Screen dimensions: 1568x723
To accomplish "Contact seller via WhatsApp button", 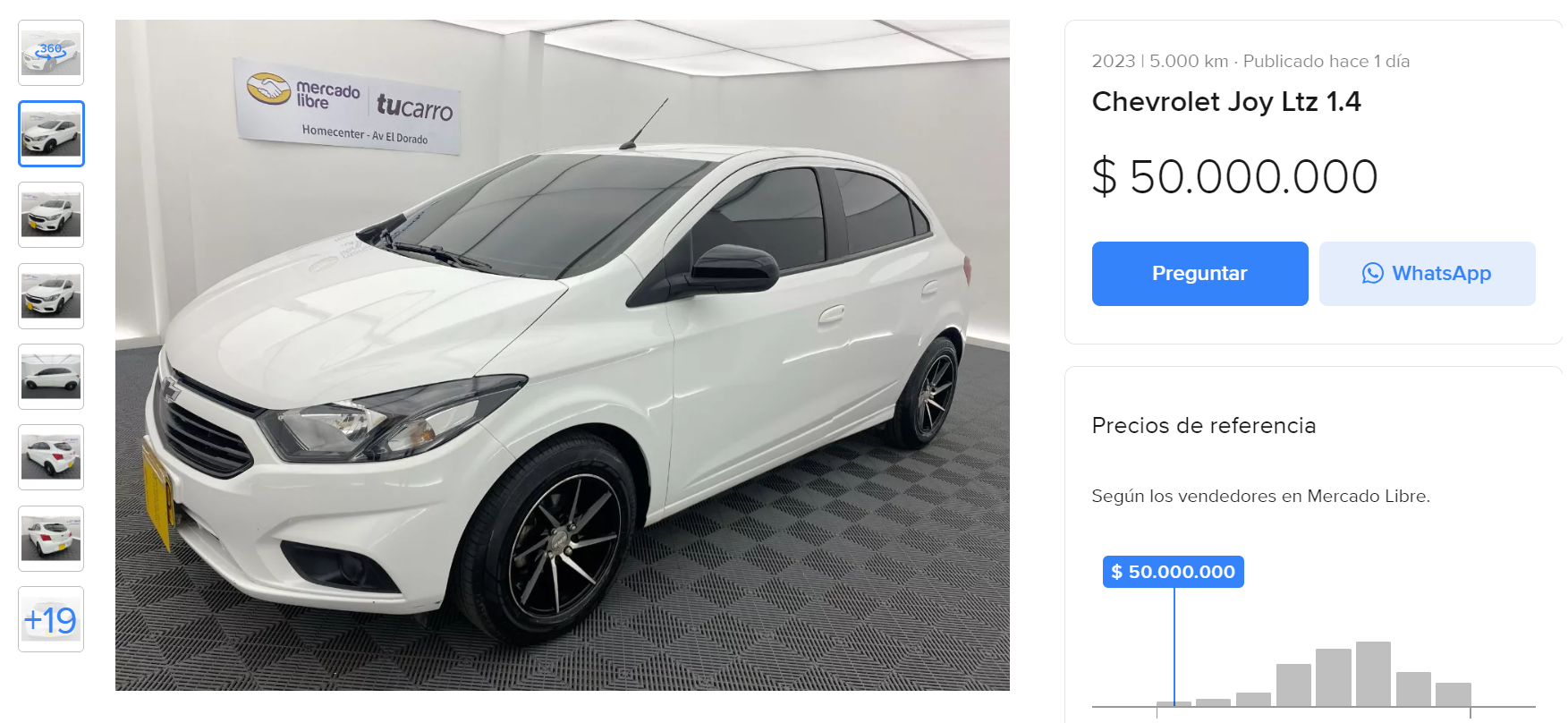I will pyautogui.click(x=1427, y=274).
